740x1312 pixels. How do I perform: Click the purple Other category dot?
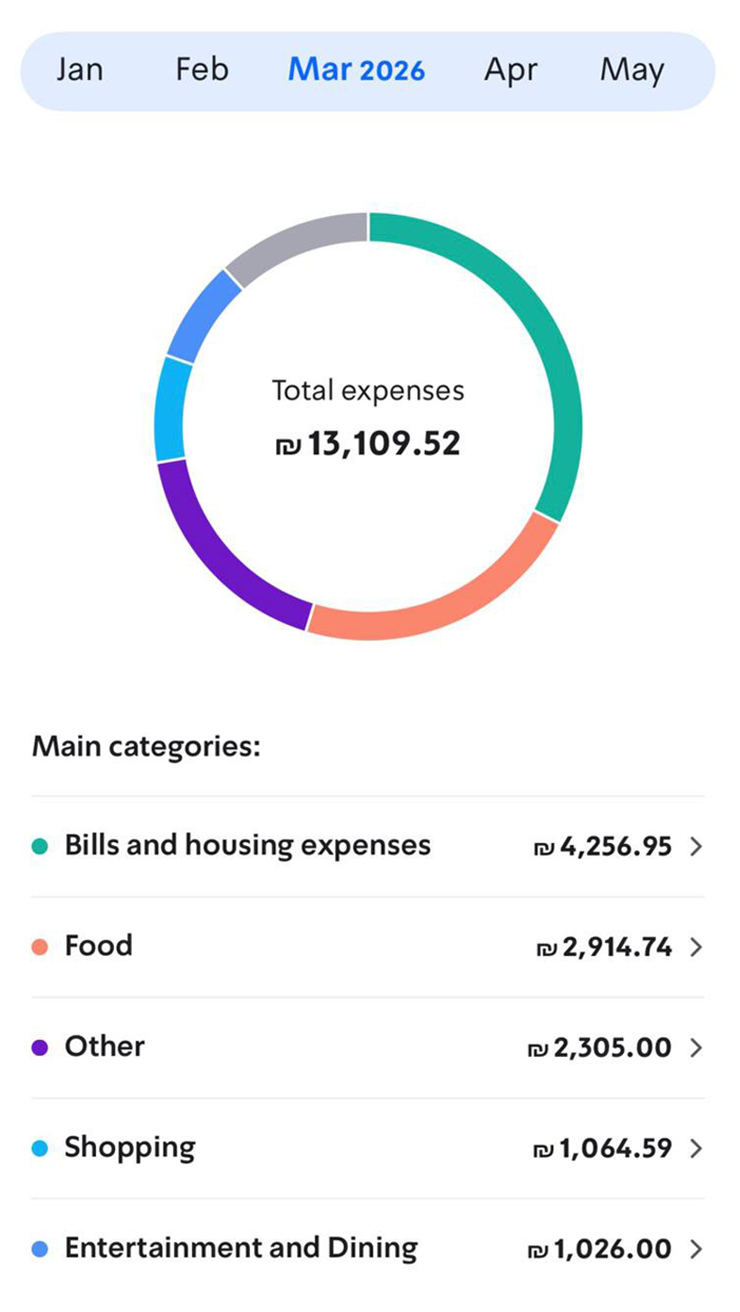coord(40,1048)
